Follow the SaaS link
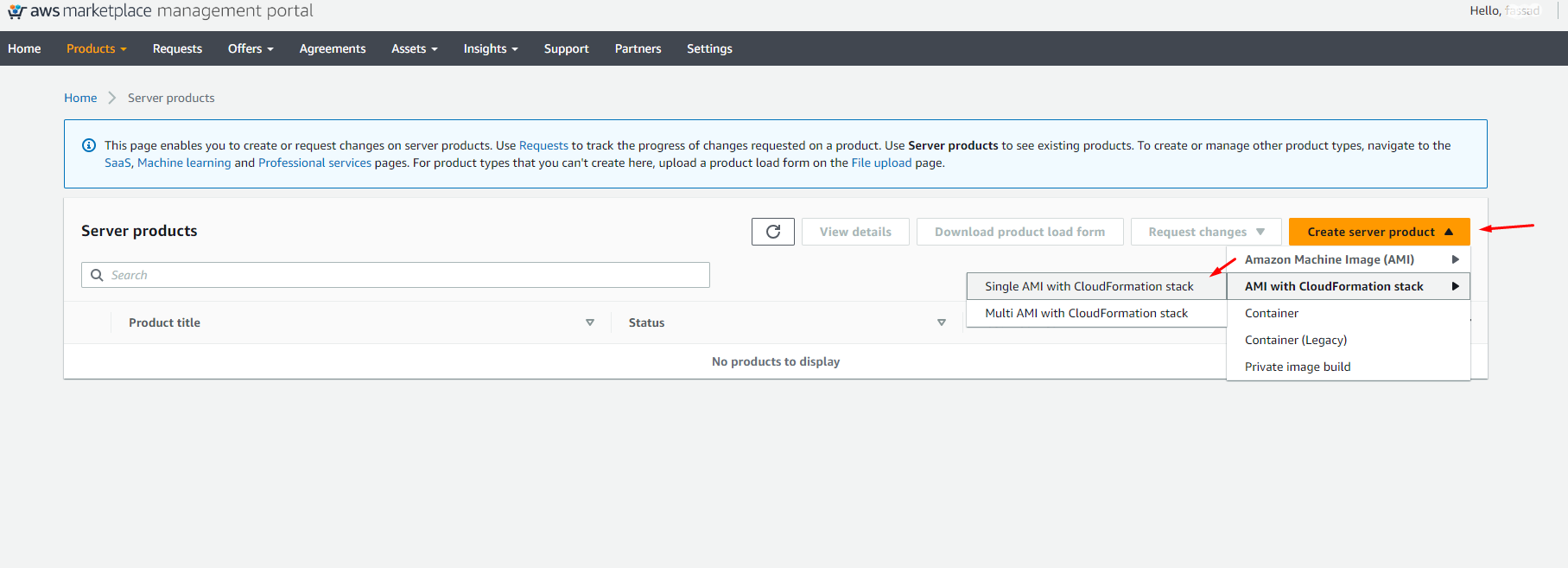The width and height of the screenshot is (1568, 568). pyautogui.click(x=117, y=163)
